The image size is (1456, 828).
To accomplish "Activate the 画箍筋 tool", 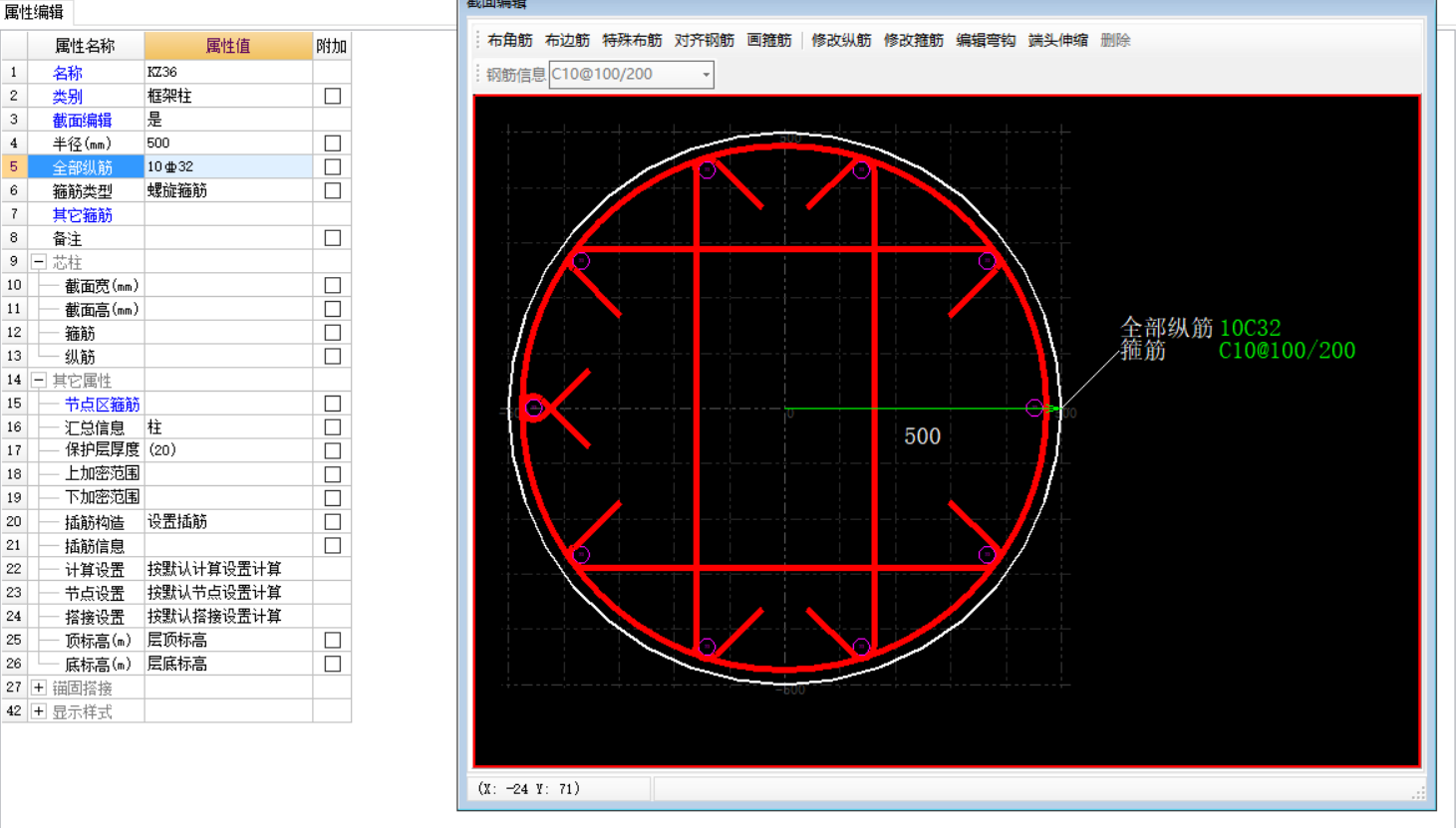I will (x=769, y=41).
